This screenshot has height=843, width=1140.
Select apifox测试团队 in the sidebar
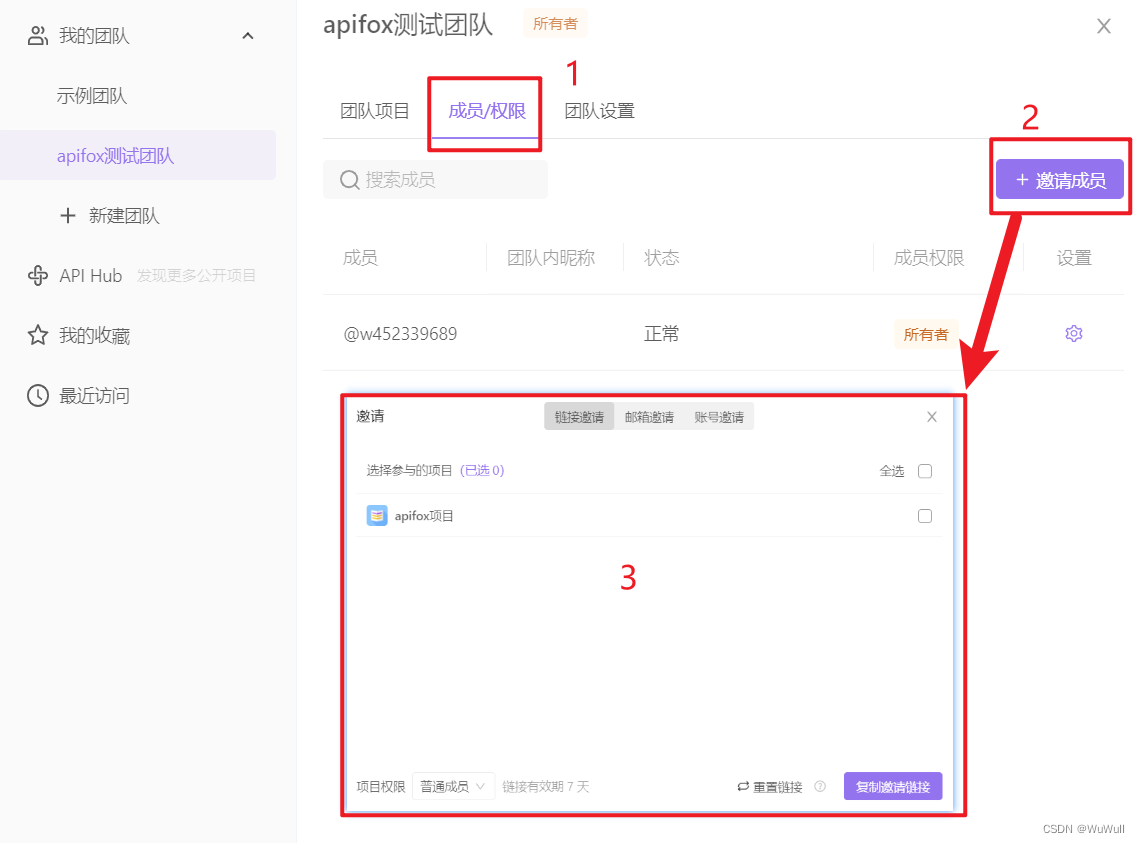tap(138, 155)
